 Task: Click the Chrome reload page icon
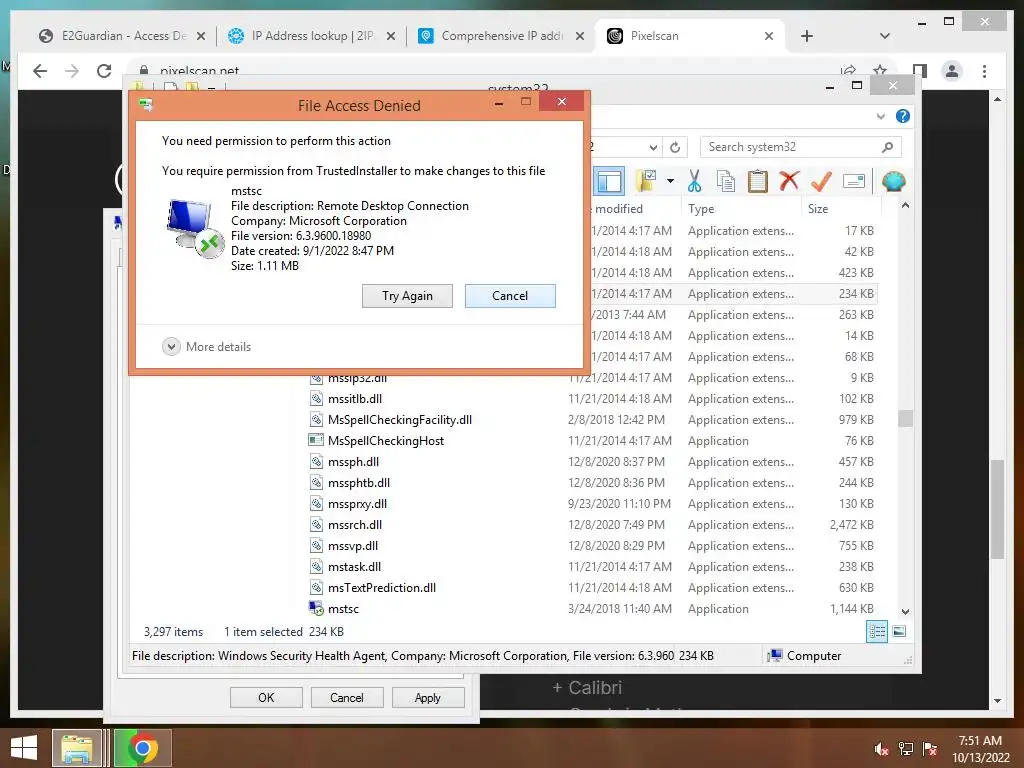tap(104, 71)
